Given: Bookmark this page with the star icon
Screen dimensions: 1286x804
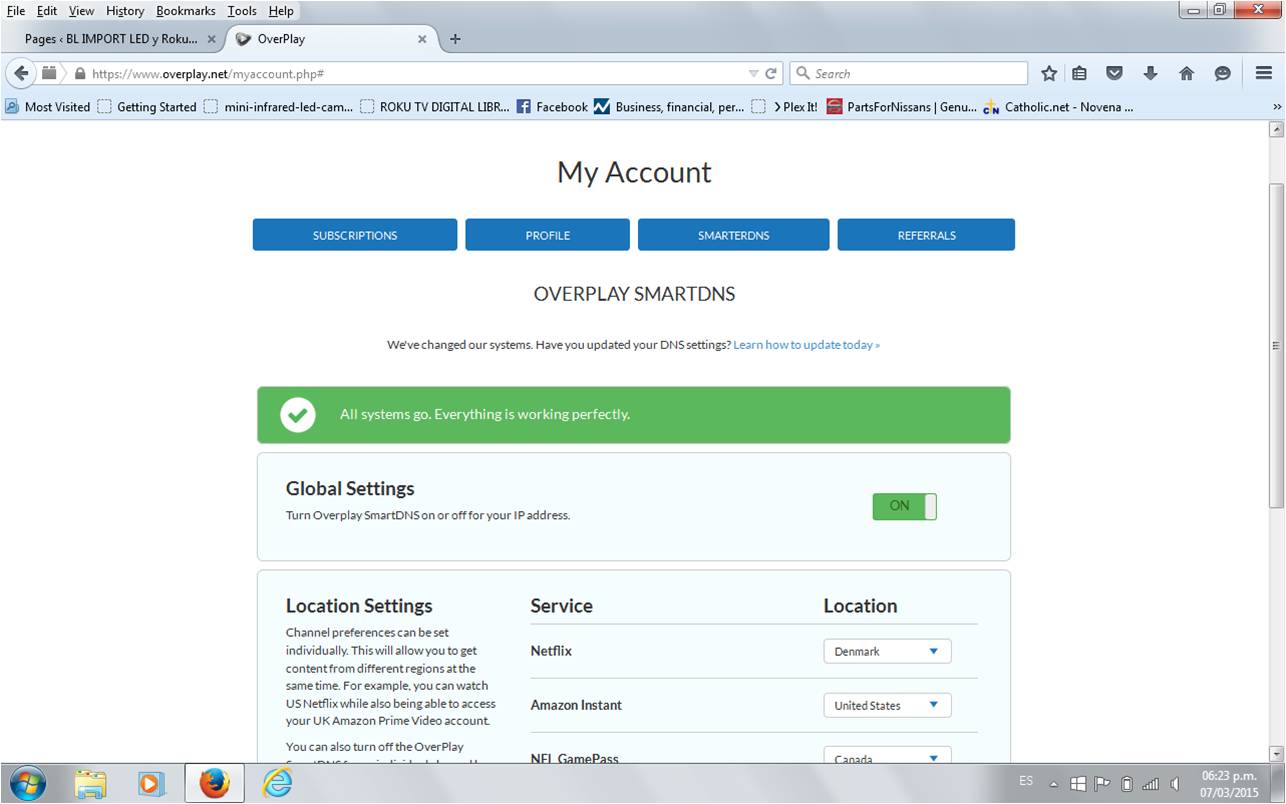Looking at the screenshot, I should pos(1049,73).
